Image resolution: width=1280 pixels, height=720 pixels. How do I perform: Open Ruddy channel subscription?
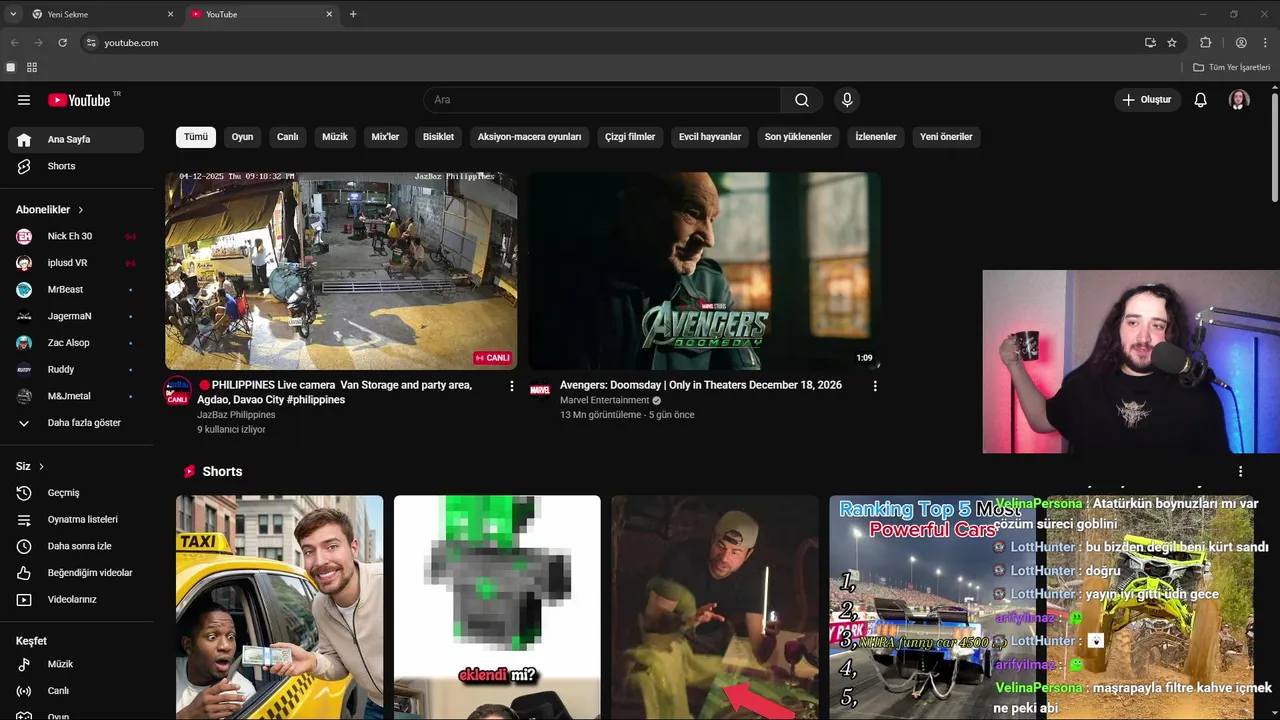pos(76,370)
